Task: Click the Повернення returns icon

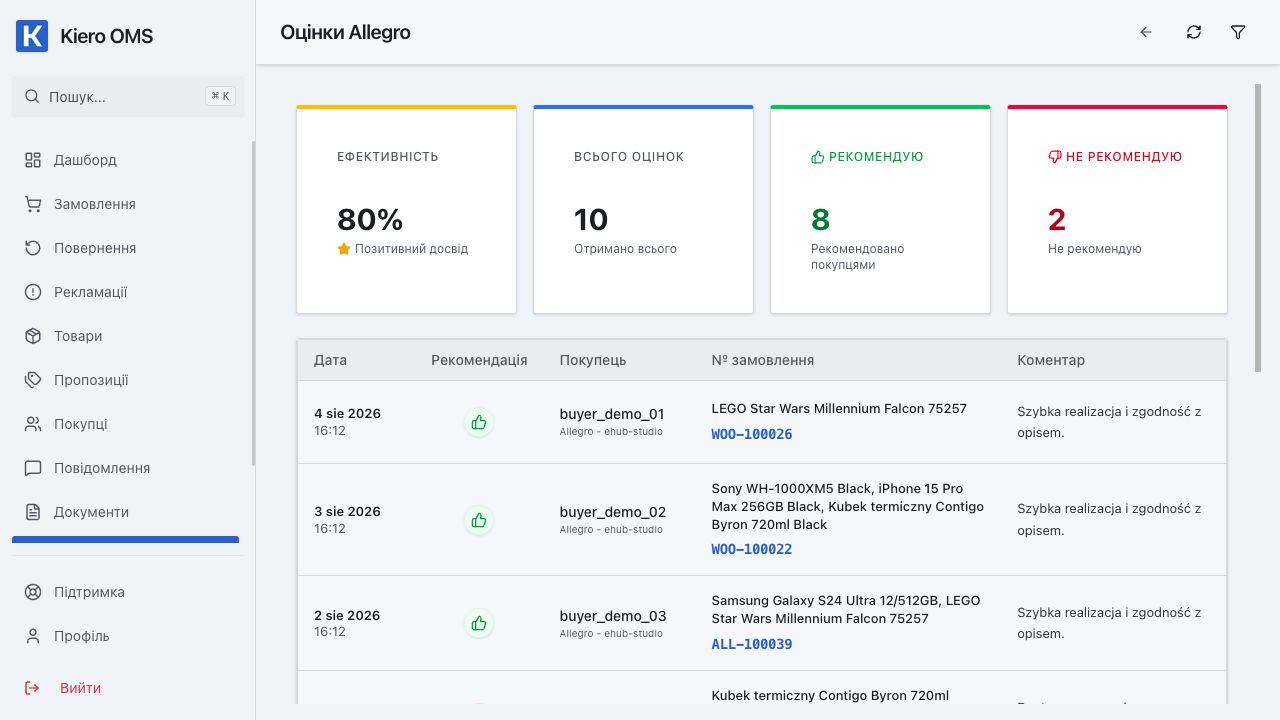Action: pyautogui.click(x=33, y=248)
